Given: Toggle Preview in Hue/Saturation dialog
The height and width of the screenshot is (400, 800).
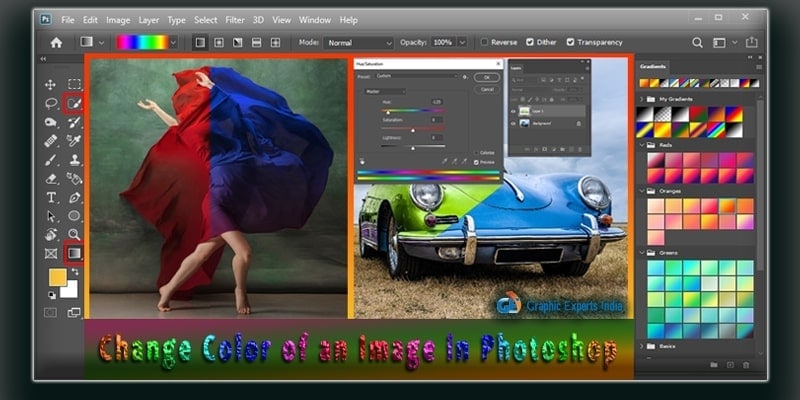Looking at the screenshot, I should [x=476, y=162].
